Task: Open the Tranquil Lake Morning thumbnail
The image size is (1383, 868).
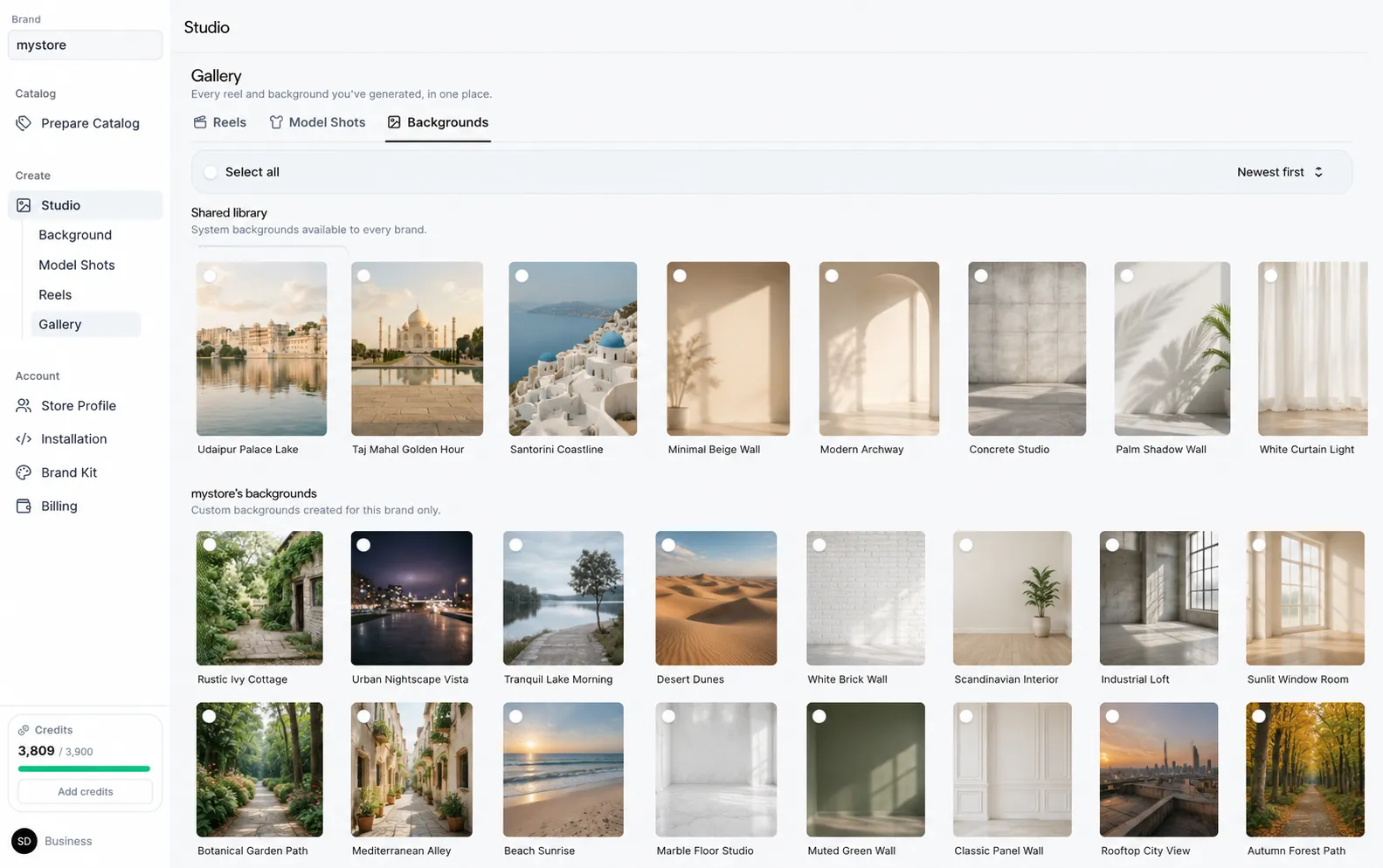Action: point(564,598)
